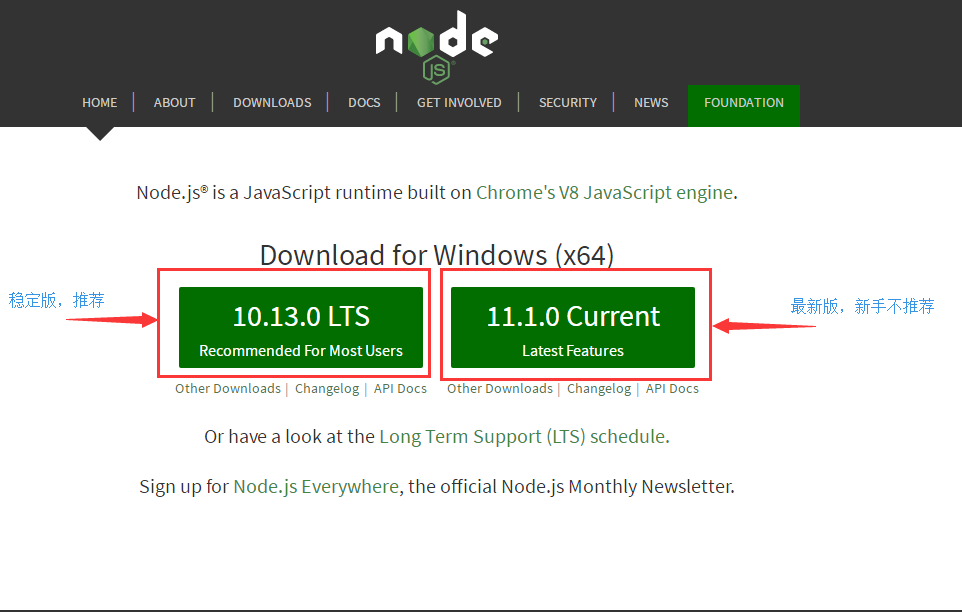Open API Docs under the LTS button
962x612 pixels.
pyautogui.click(x=400, y=389)
